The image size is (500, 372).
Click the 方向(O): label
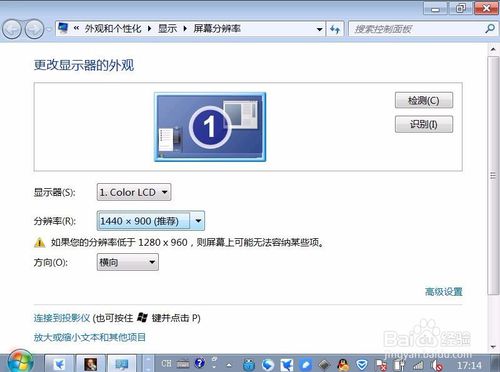click(51, 262)
